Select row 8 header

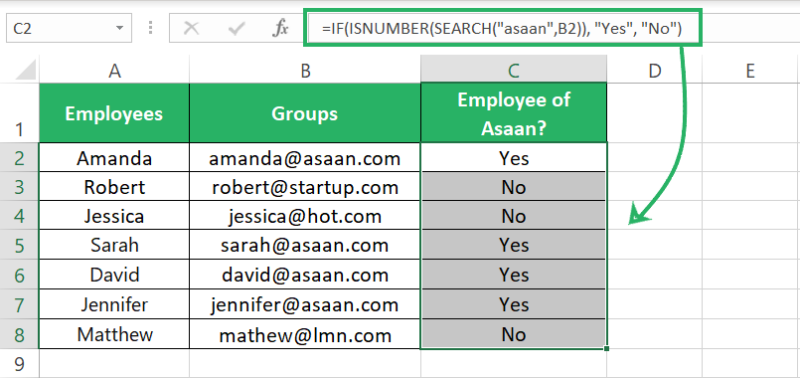(19, 335)
